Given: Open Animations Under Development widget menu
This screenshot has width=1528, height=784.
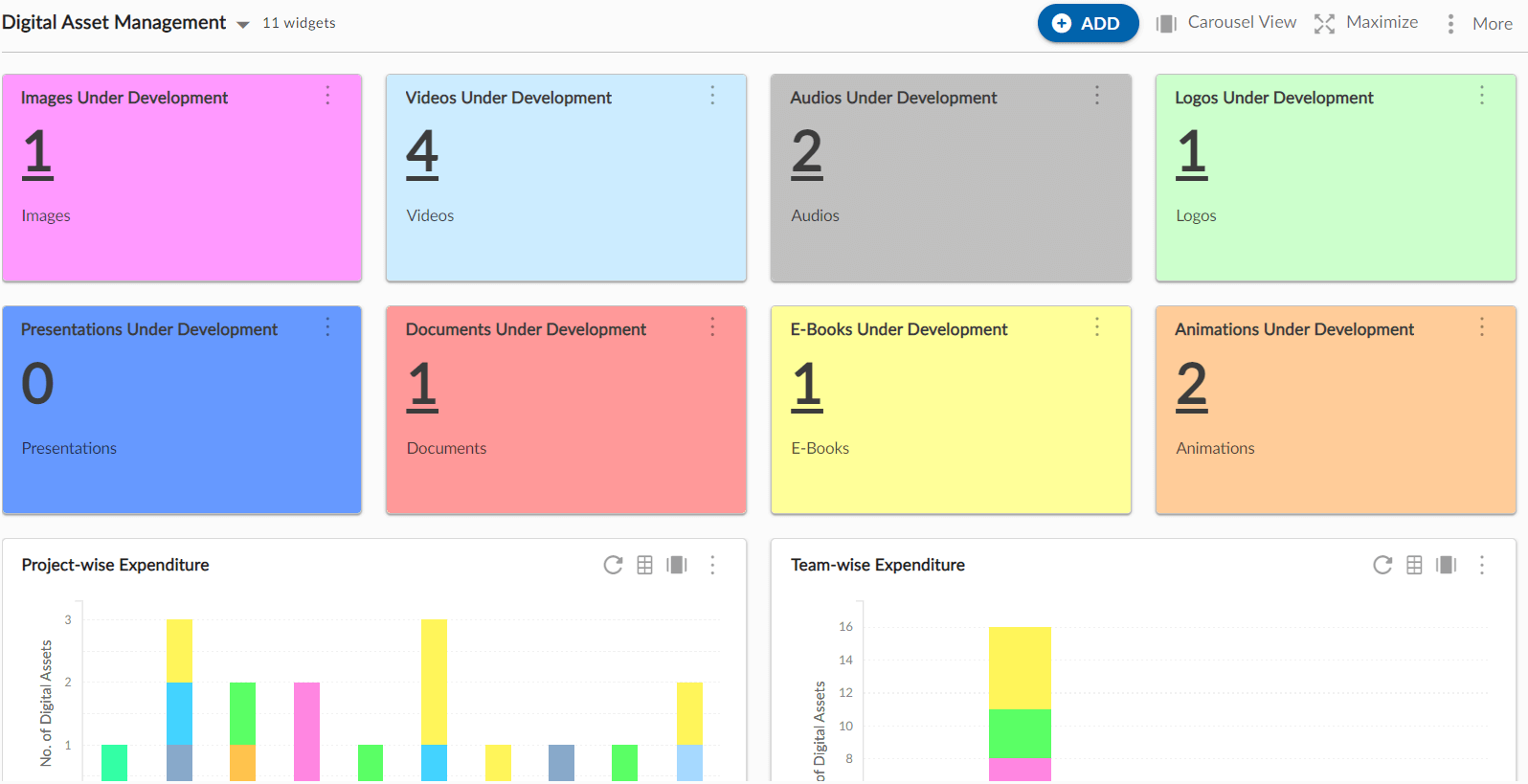Looking at the screenshot, I should coord(1481,327).
